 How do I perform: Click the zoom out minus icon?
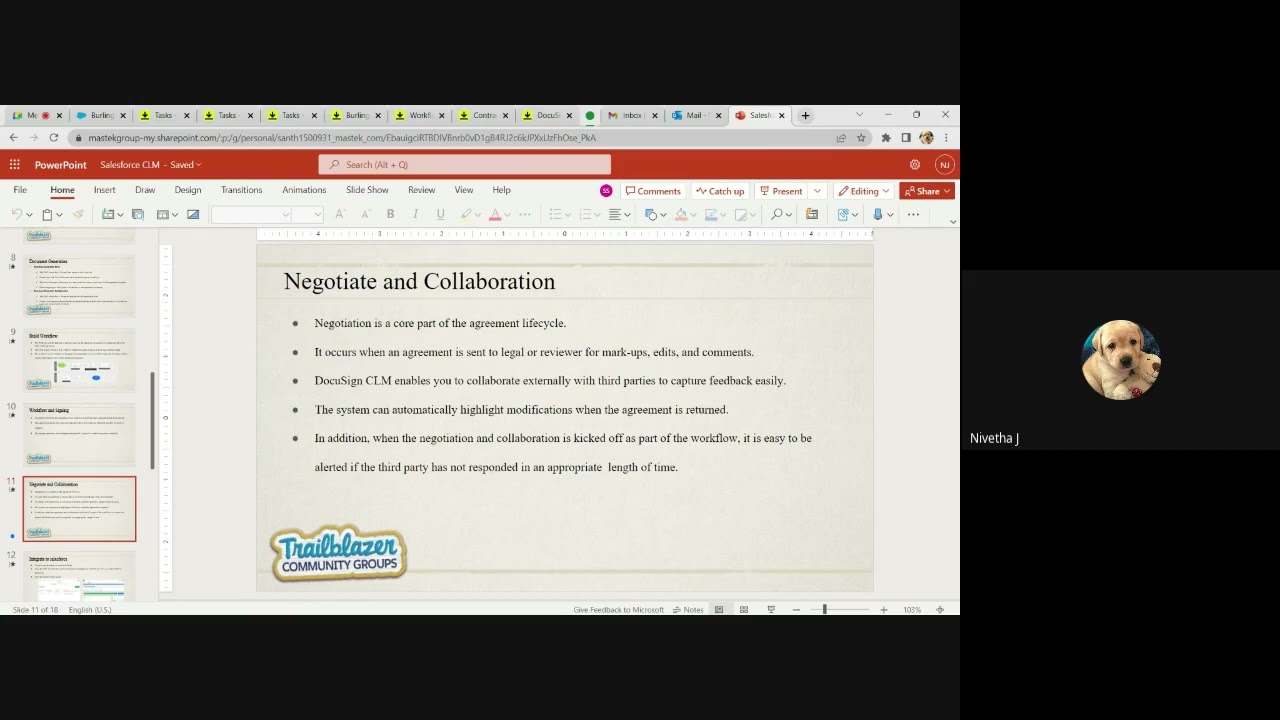point(796,609)
